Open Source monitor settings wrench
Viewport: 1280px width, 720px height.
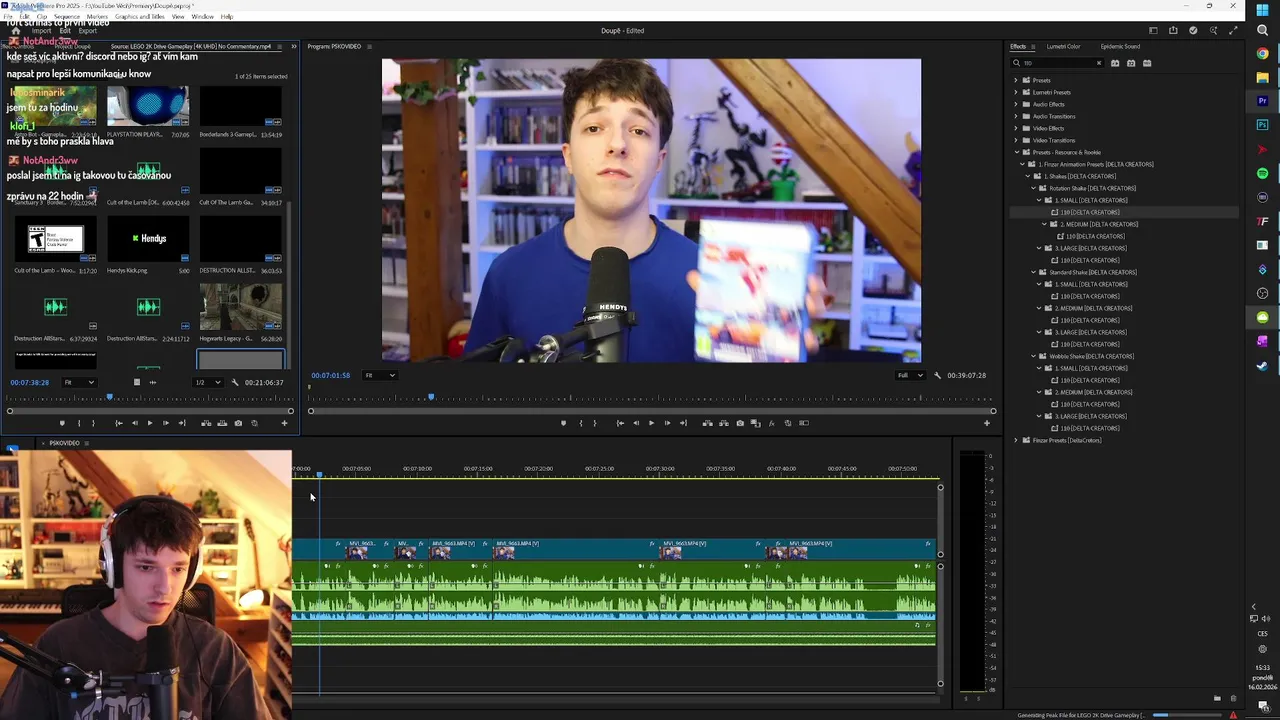coord(235,382)
